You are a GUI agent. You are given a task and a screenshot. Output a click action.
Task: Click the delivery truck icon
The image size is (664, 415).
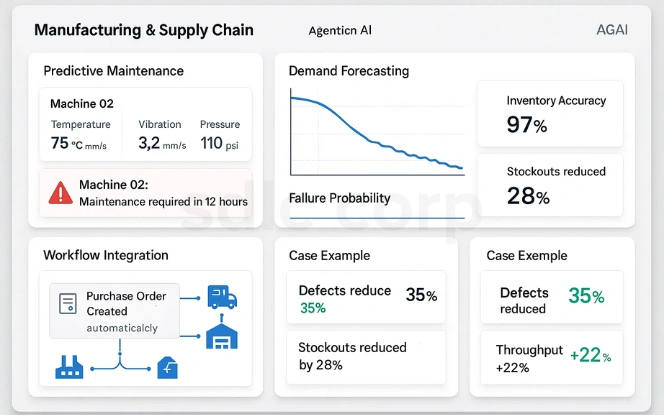pyautogui.click(x=221, y=297)
